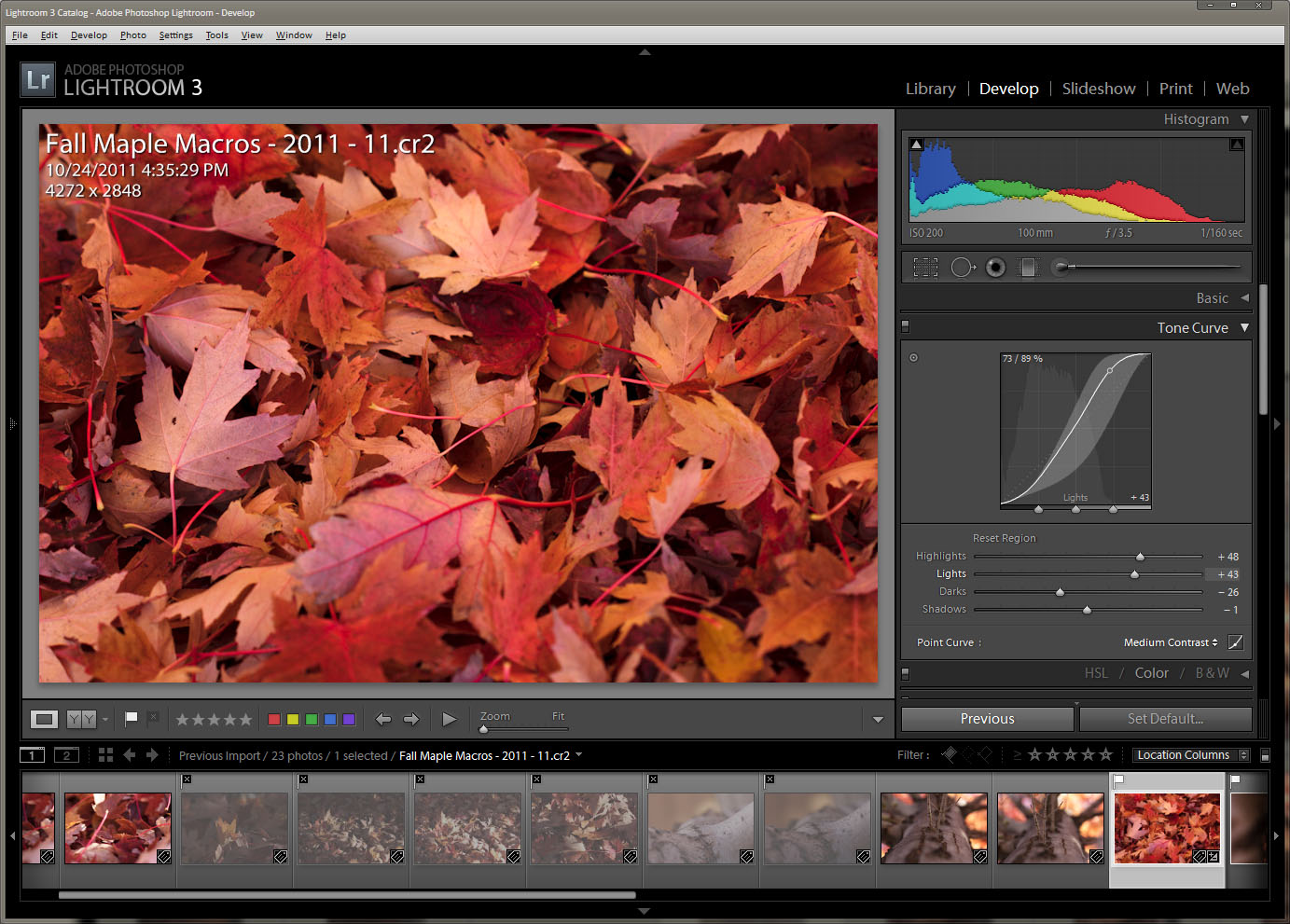The image size is (1290, 924).
Task: Activate the Tone Curve targeted adjustment tool
Action: 913,357
